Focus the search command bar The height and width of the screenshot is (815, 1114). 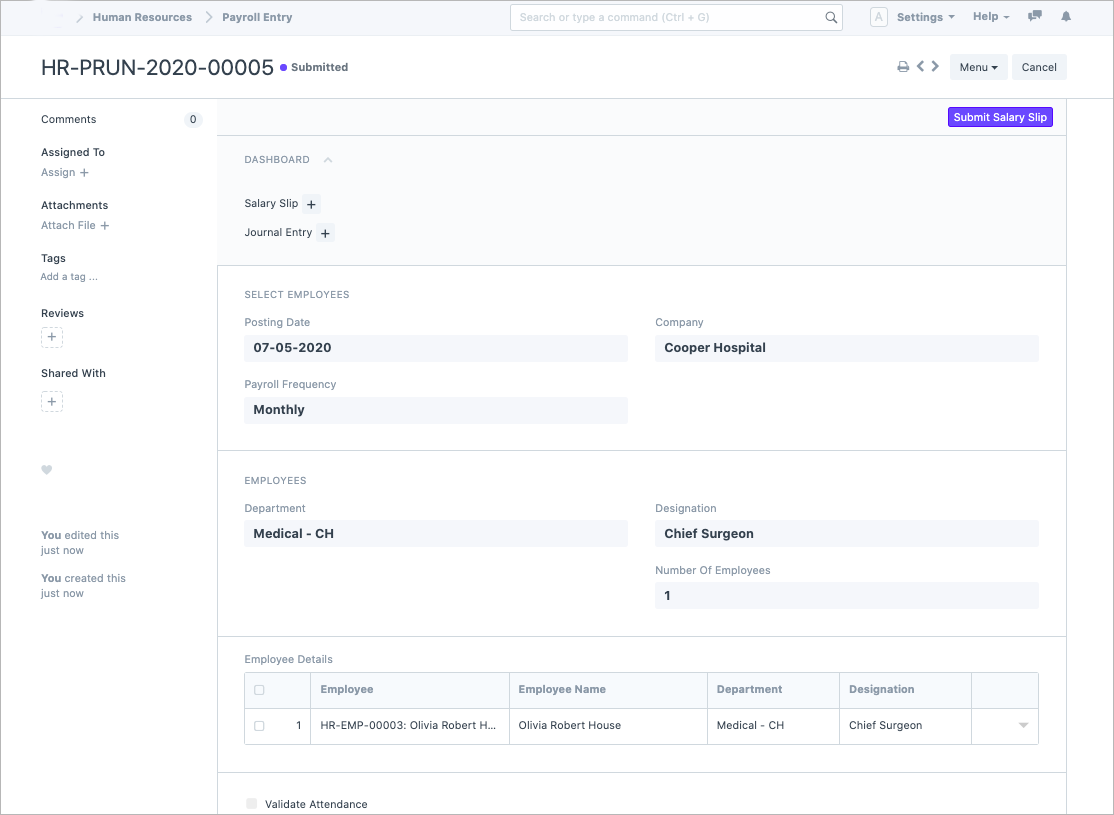[670, 17]
